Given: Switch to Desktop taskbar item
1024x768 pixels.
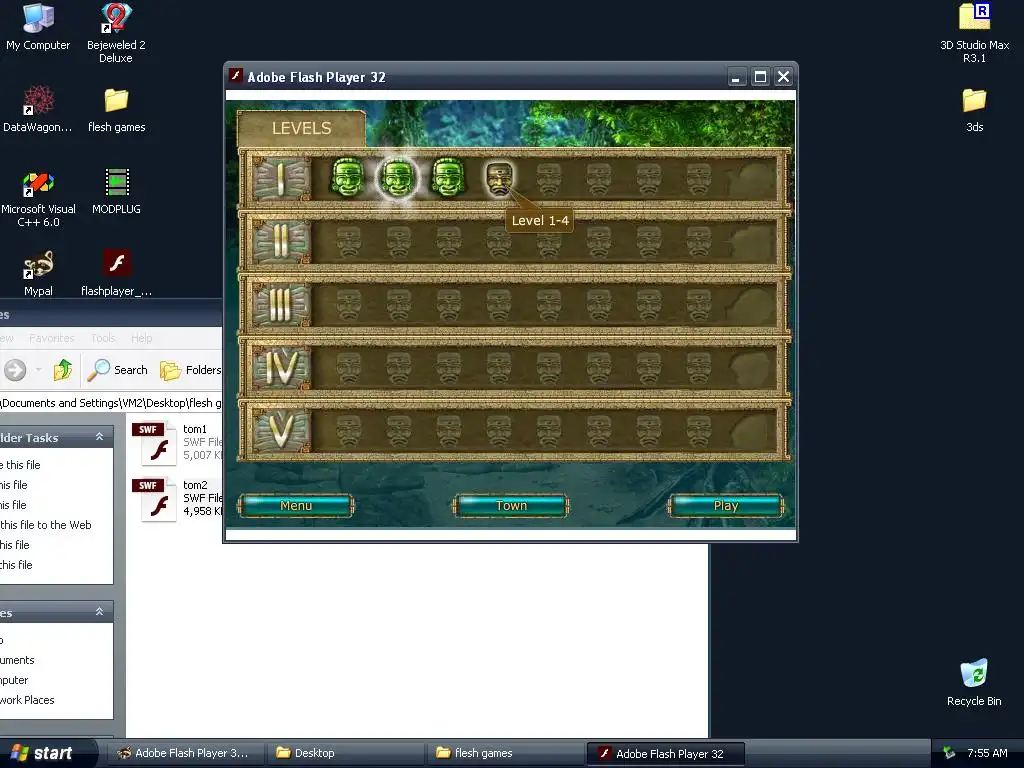Looking at the screenshot, I should [x=346, y=753].
